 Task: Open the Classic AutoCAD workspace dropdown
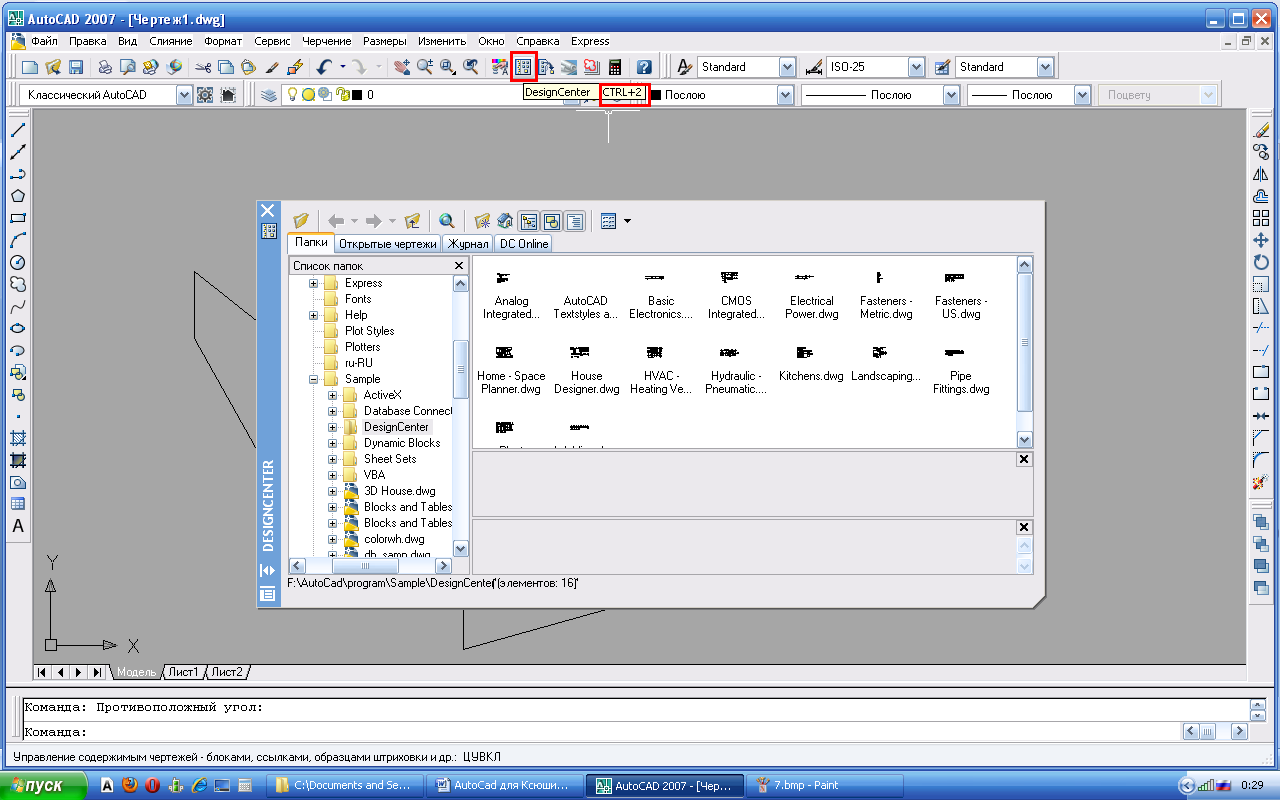(x=184, y=95)
